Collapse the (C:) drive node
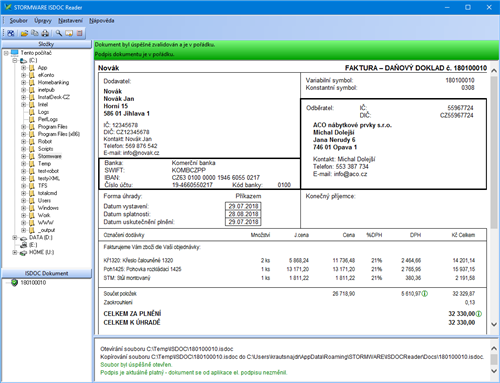The image size is (500, 383). click(x=15, y=60)
